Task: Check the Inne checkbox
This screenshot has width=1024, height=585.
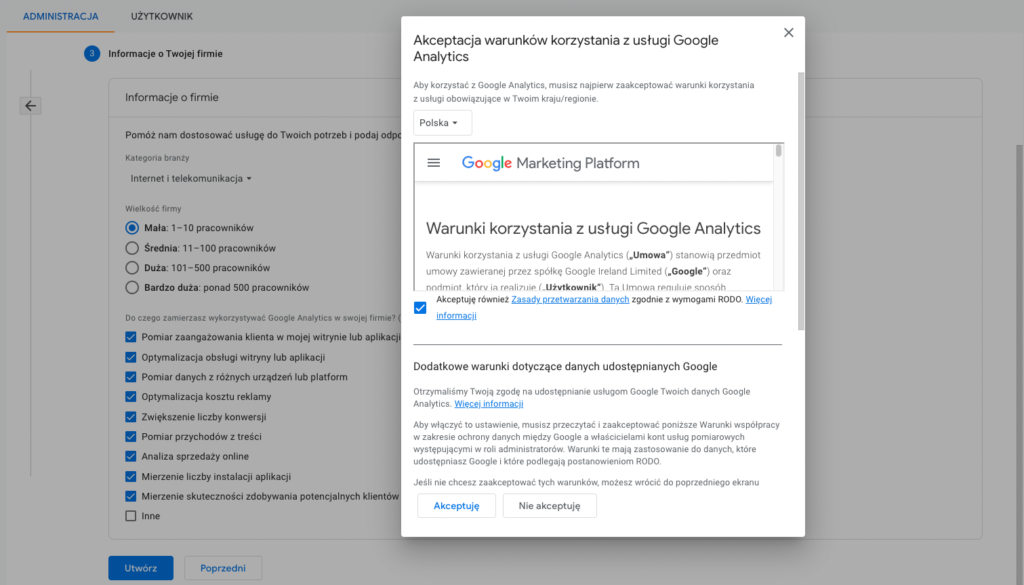Action: pos(131,516)
